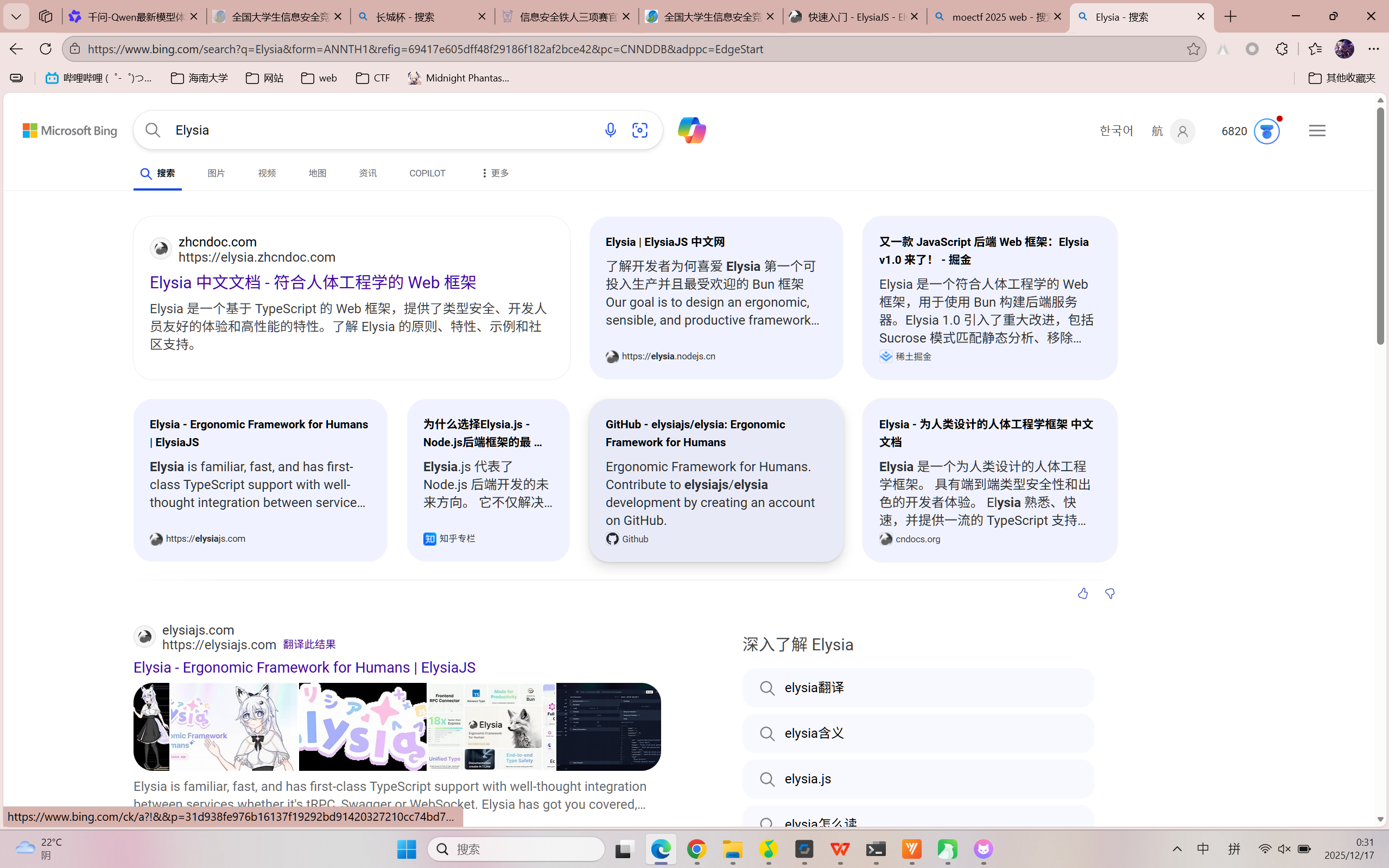Image resolution: width=1389 pixels, height=868 pixels.
Task: Switch language to 한국어
Action: [1116, 131]
